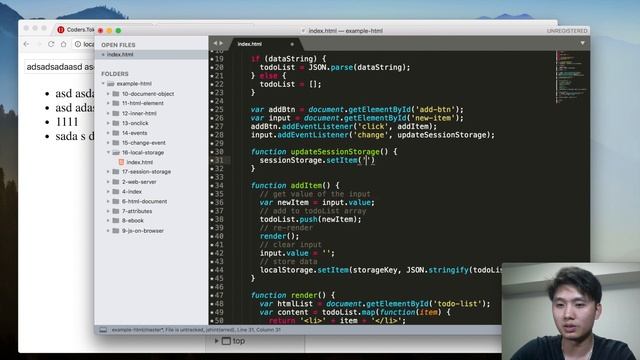Viewport: 640px width, 360px height.
Task: Select the 9-js-on-browser folder
Action: [142, 231]
